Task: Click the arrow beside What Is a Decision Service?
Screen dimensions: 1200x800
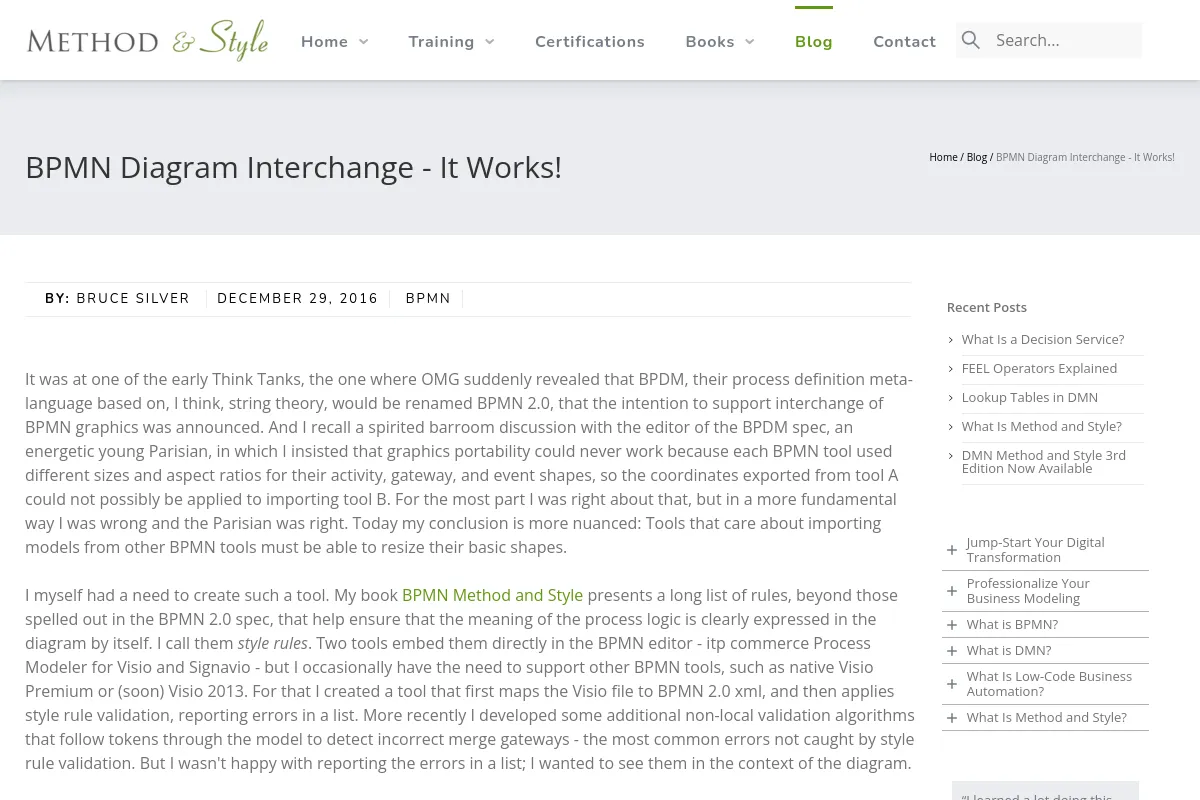Action: pos(951,340)
